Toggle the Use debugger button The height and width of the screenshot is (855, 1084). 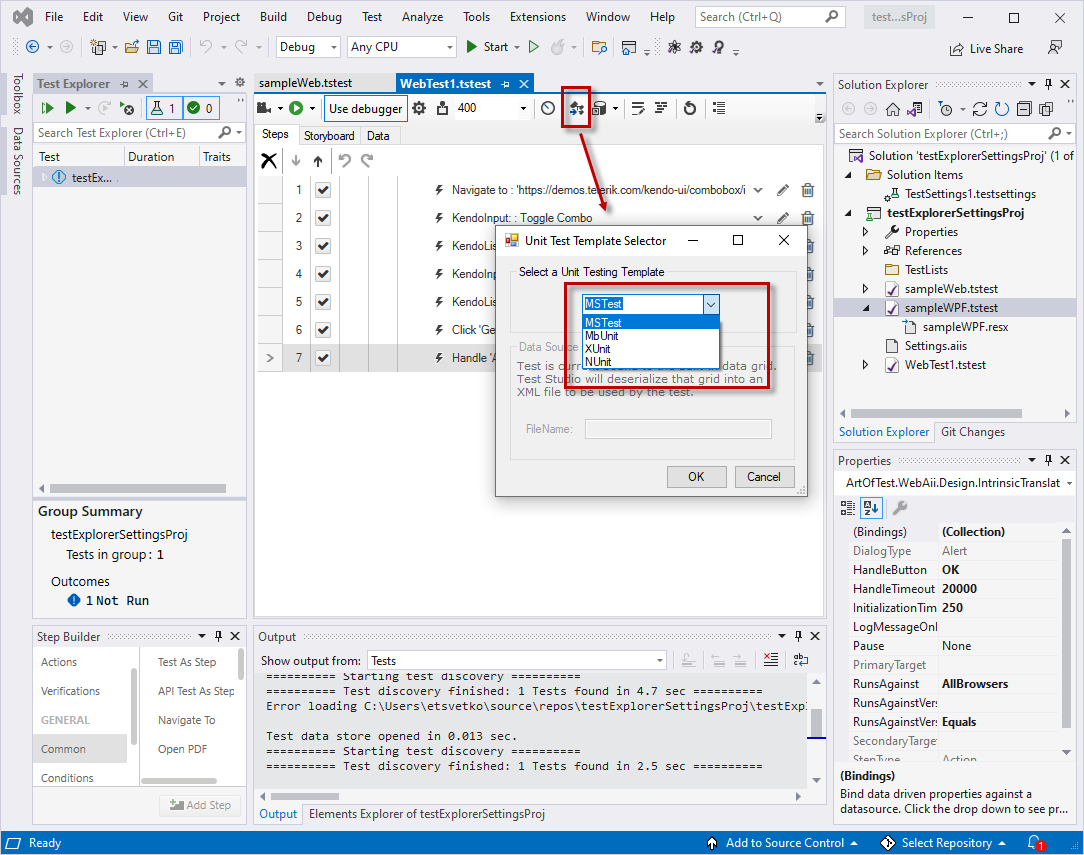366,109
